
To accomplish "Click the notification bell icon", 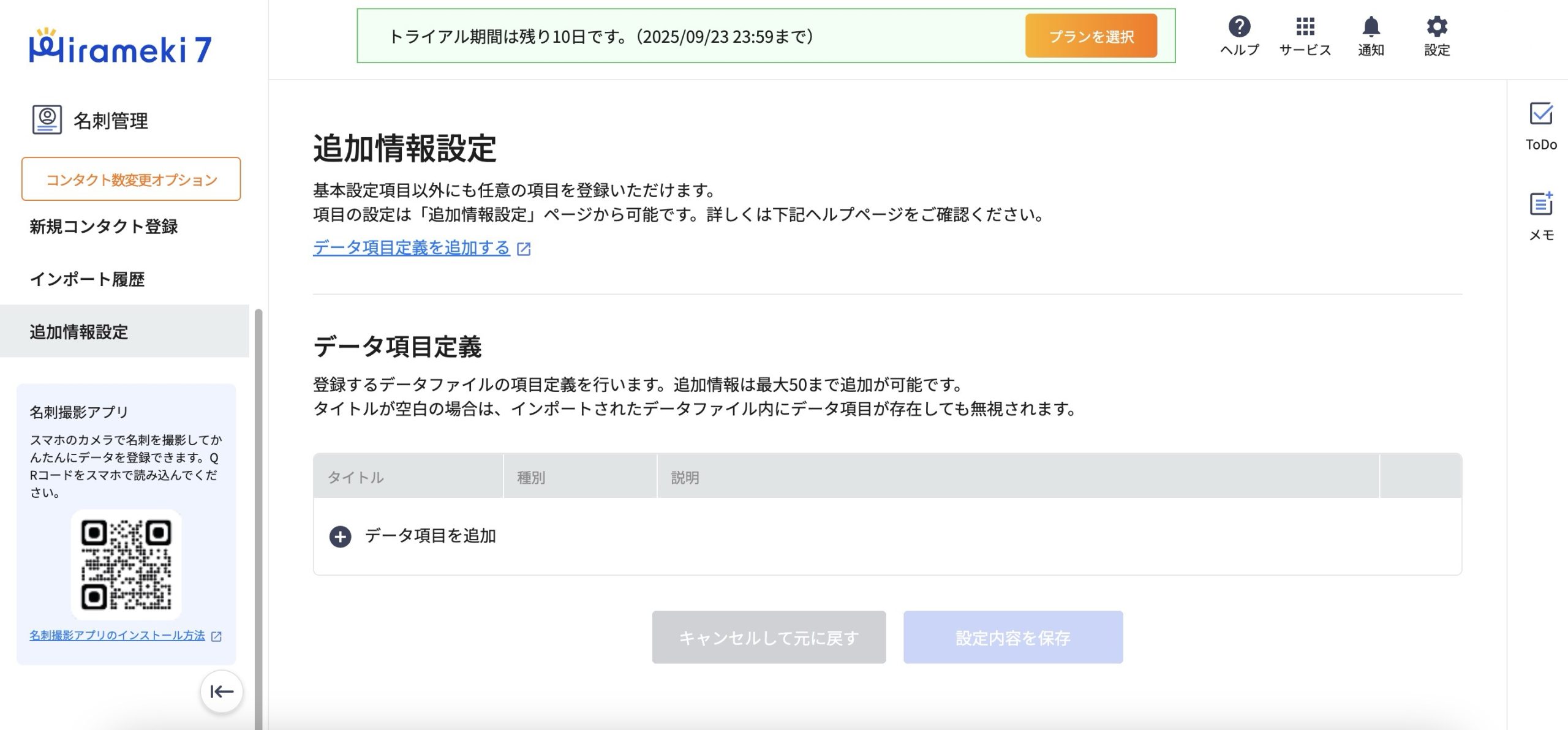I will [x=1371, y=27].
